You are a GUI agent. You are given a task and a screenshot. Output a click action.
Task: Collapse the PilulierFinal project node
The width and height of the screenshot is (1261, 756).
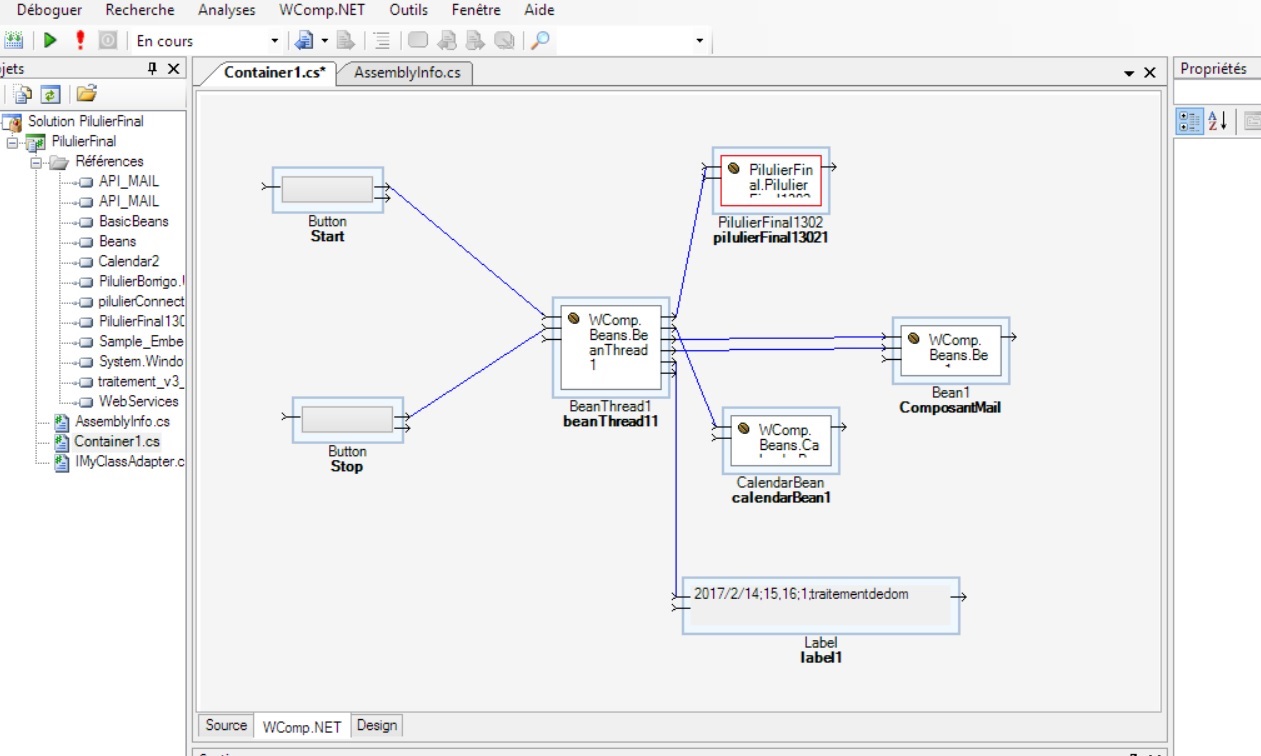coord(13,141)
